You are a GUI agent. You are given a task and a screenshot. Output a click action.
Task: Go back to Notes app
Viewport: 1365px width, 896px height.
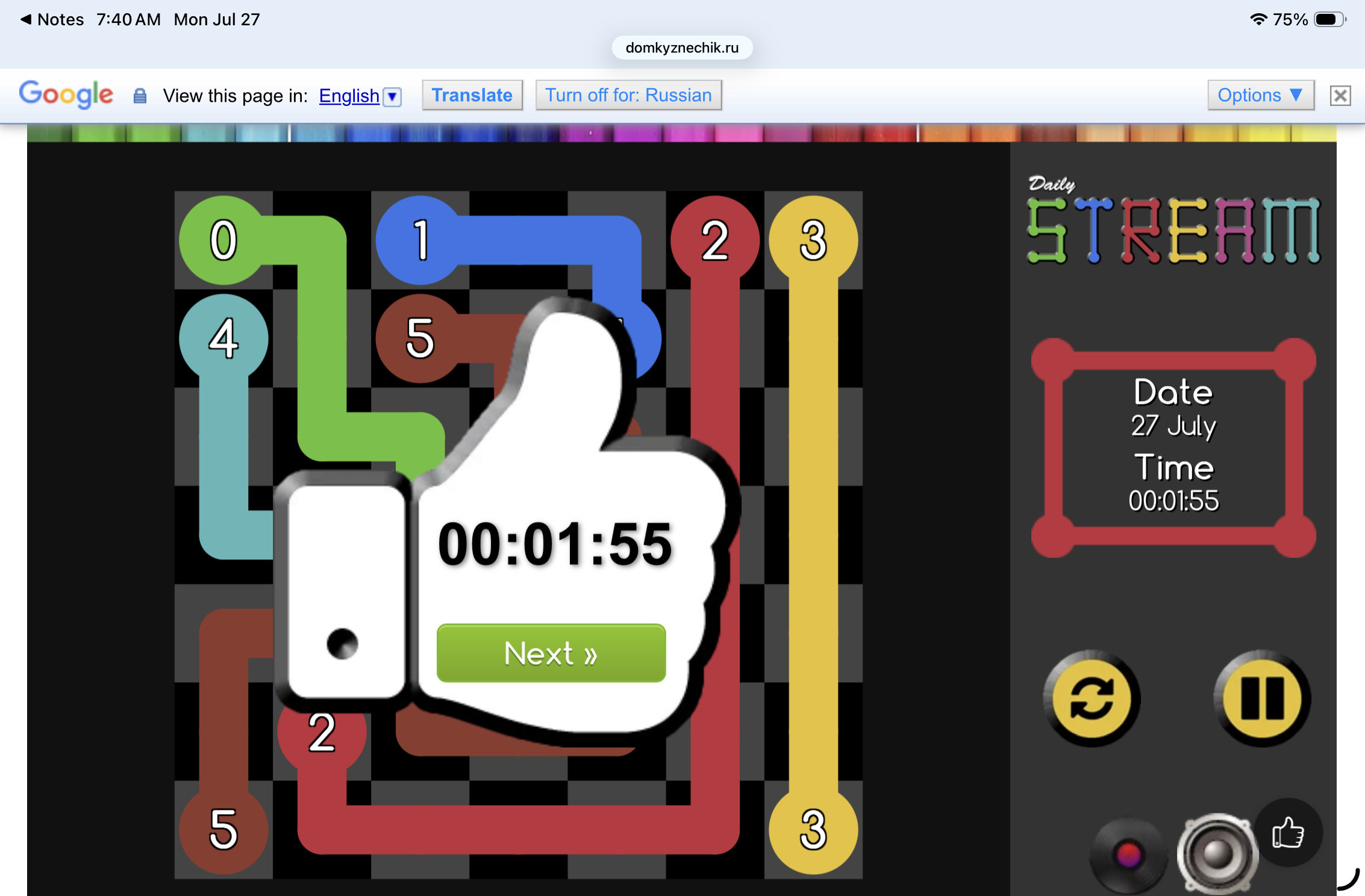coord(52,19)
